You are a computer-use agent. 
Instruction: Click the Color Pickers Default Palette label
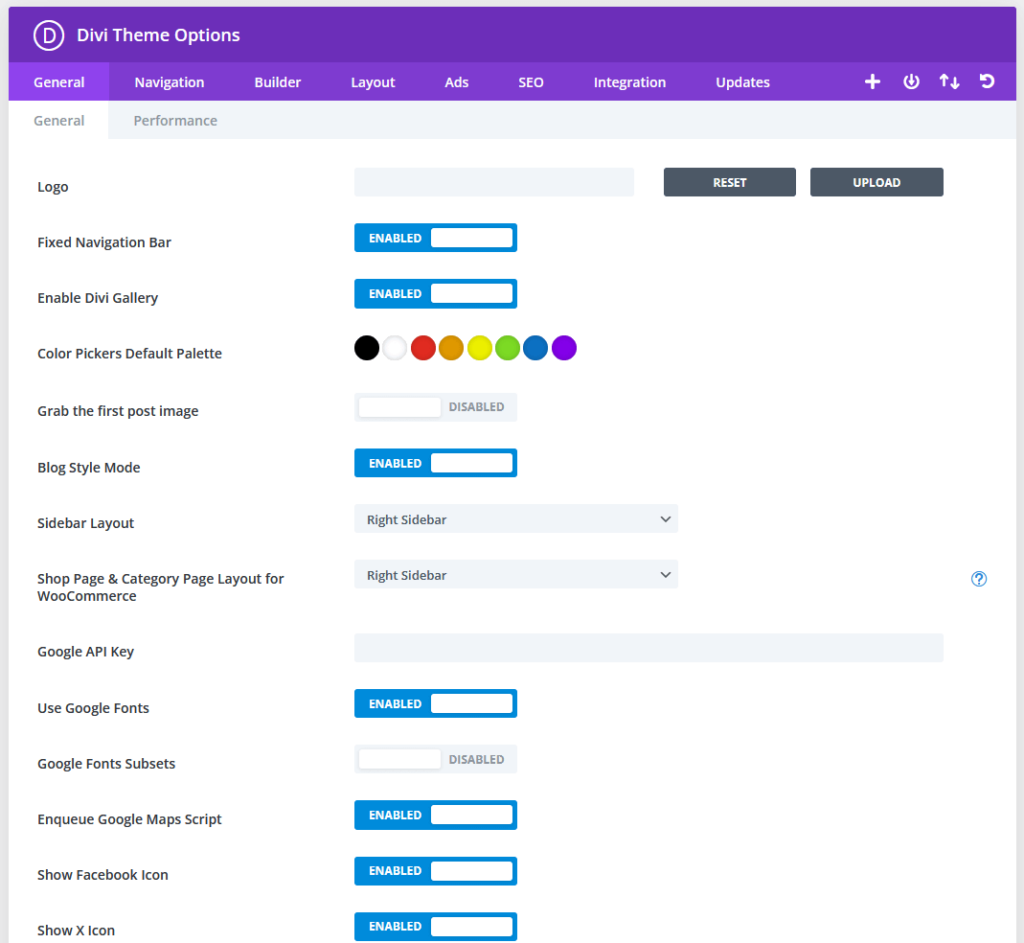point(129,353)
